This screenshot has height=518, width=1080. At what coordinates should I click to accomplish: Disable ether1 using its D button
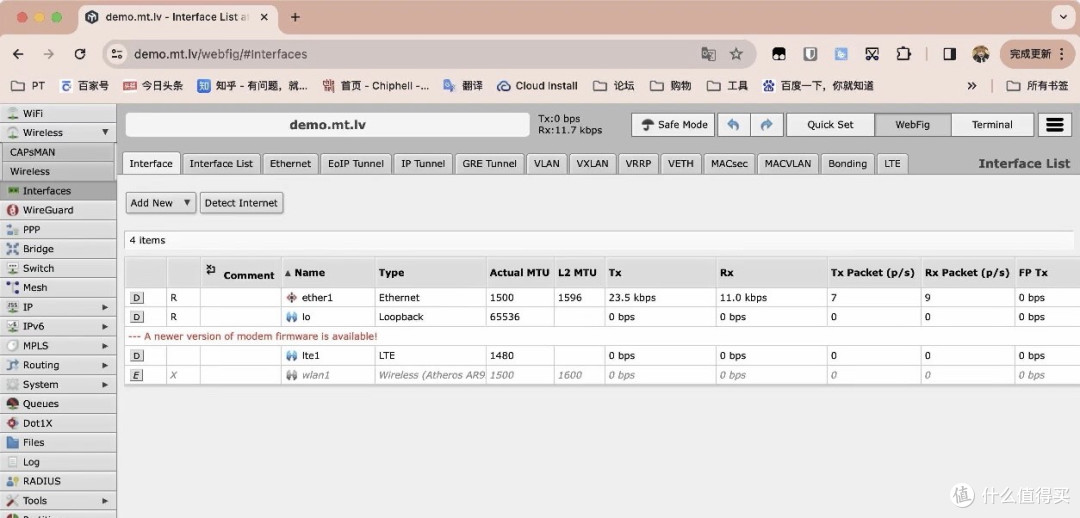(137, 298)
